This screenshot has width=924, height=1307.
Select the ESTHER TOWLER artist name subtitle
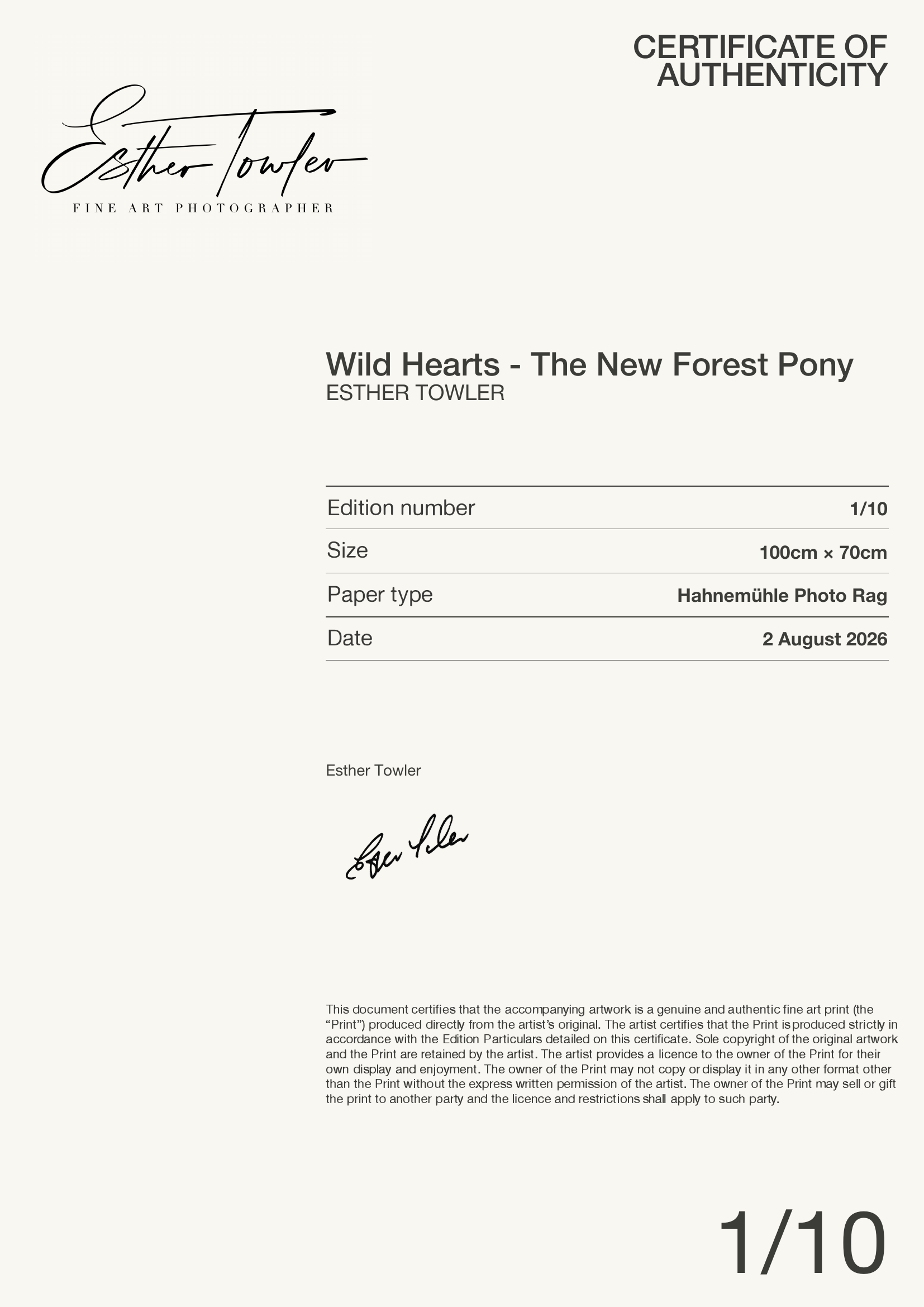(x=415, y=393)
